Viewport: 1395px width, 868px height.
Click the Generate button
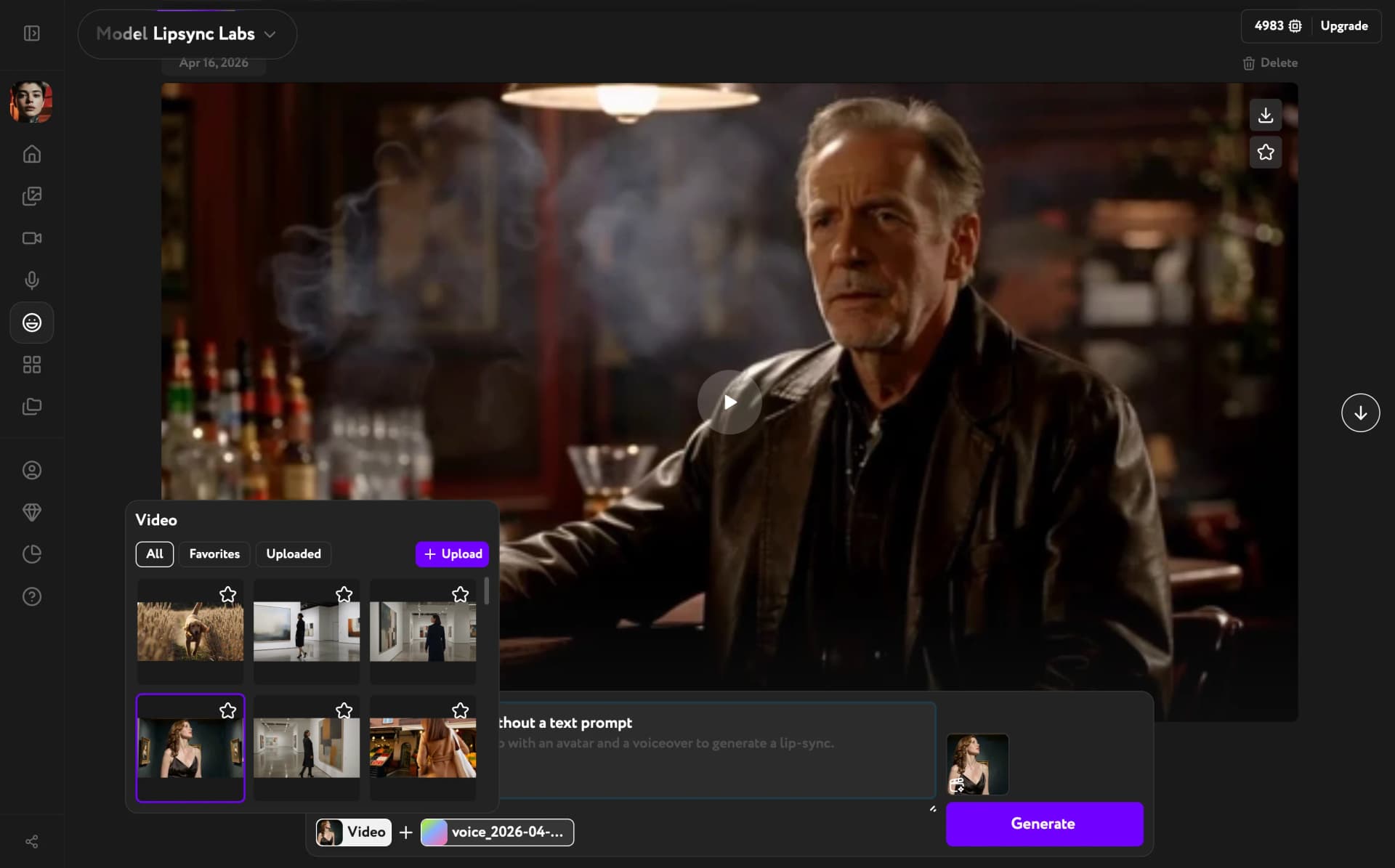[1043, 824]
